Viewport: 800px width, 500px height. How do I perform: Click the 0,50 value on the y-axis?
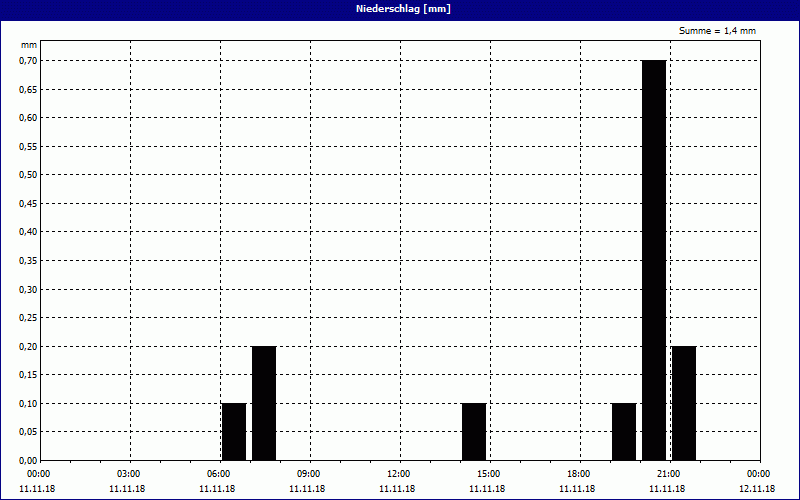pyautogui.click(x=26, y=175)
